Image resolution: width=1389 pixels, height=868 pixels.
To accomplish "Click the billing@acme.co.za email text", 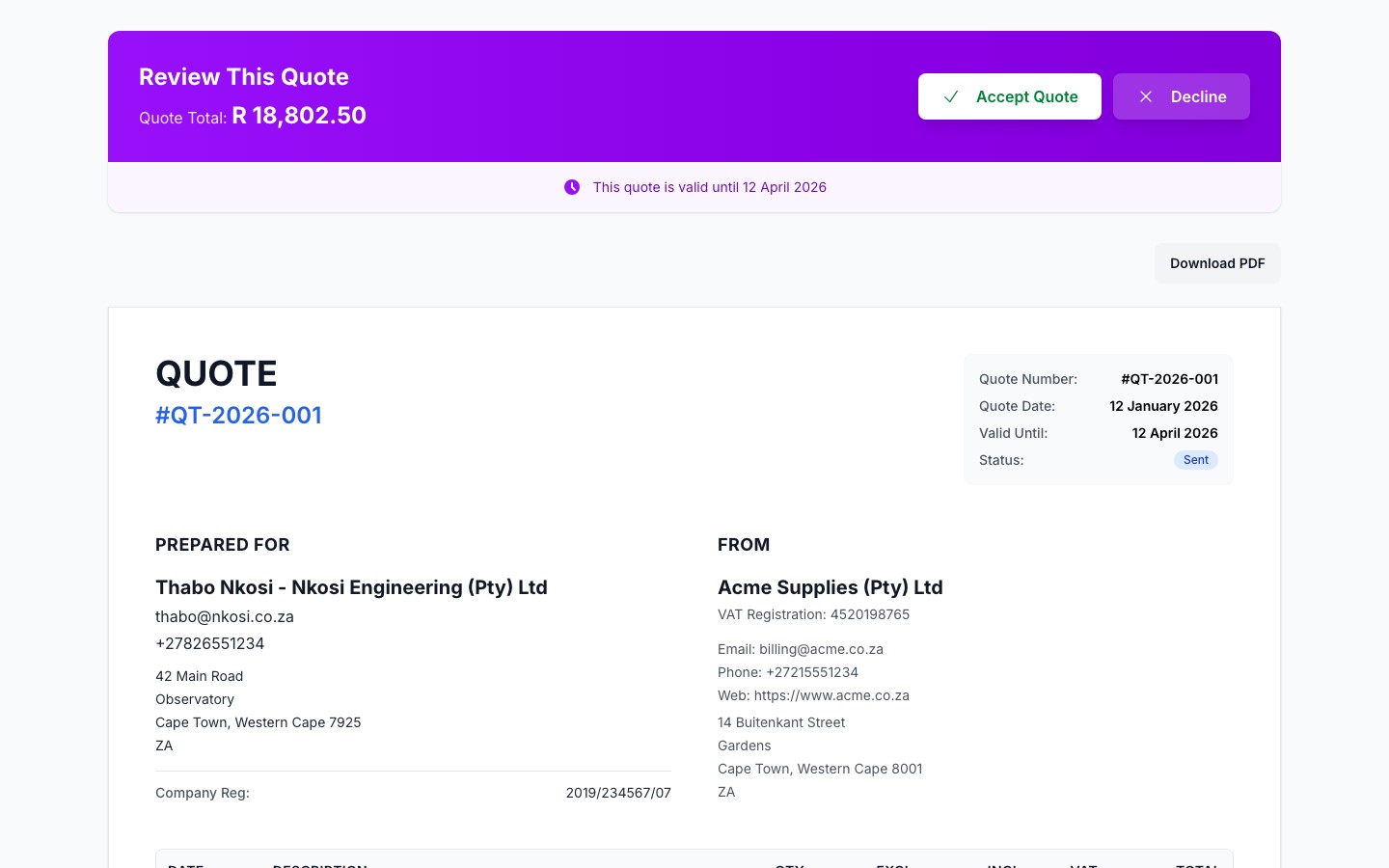I will tap(821, 649).
